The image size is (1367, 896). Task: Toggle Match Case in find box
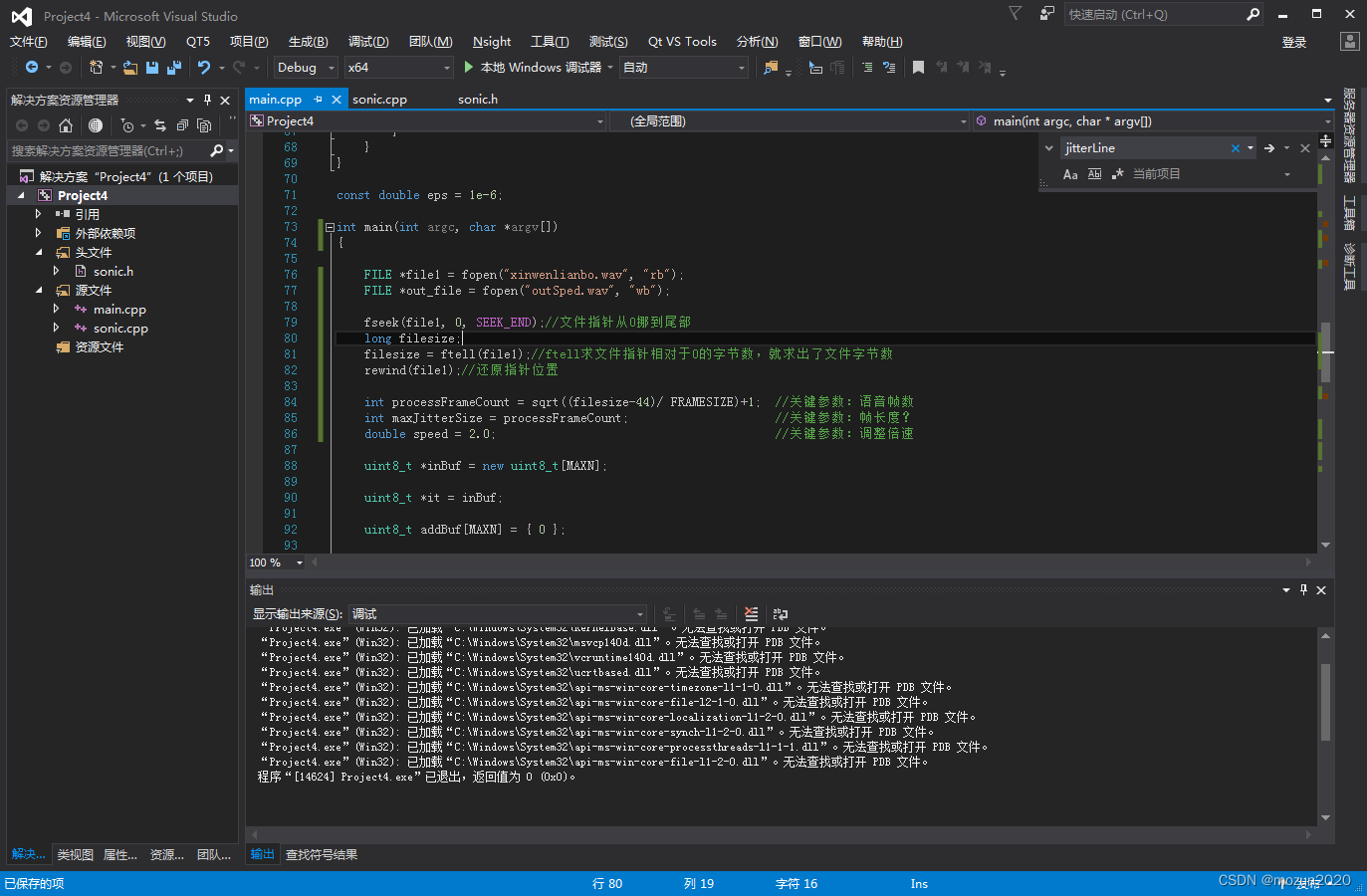tap(1070, 174)
